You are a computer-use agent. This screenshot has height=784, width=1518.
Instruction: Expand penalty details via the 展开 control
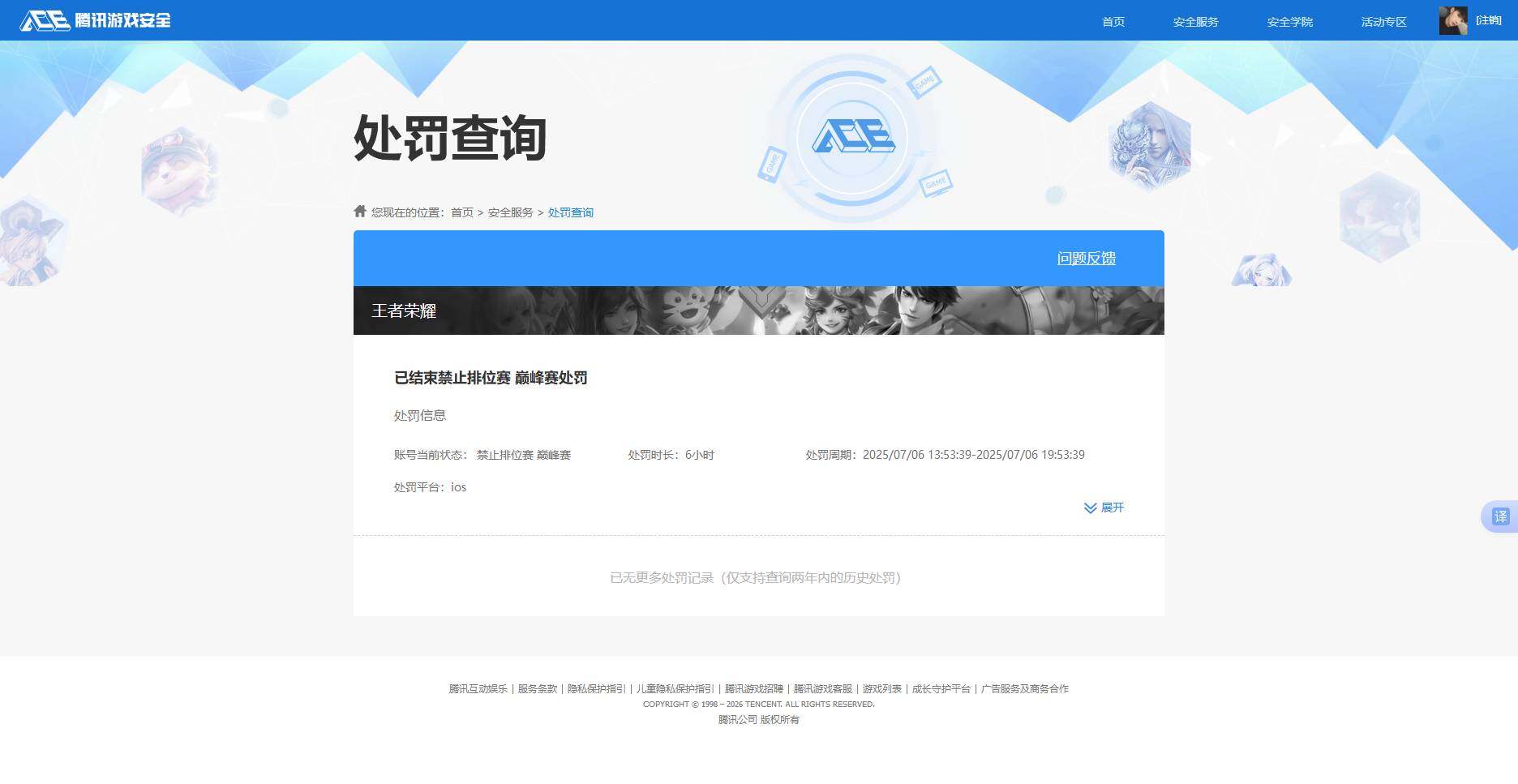1112,508
